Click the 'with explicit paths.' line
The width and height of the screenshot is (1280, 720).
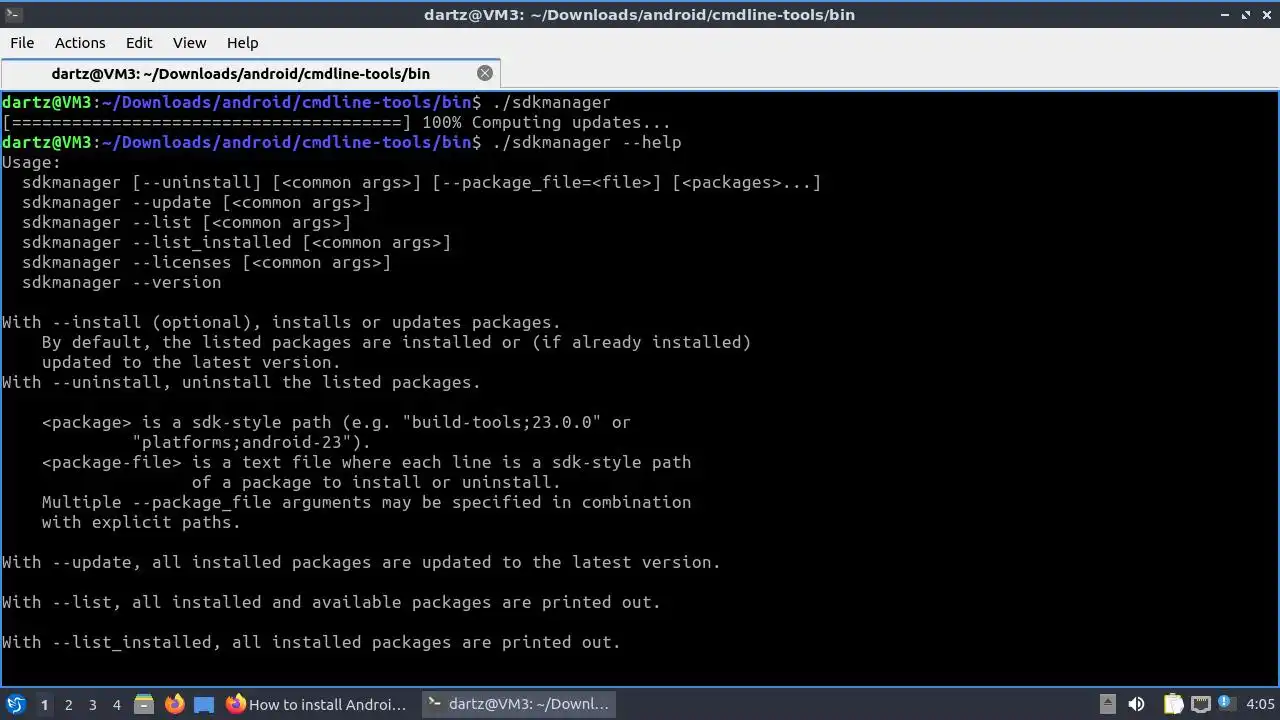point(141,522)
